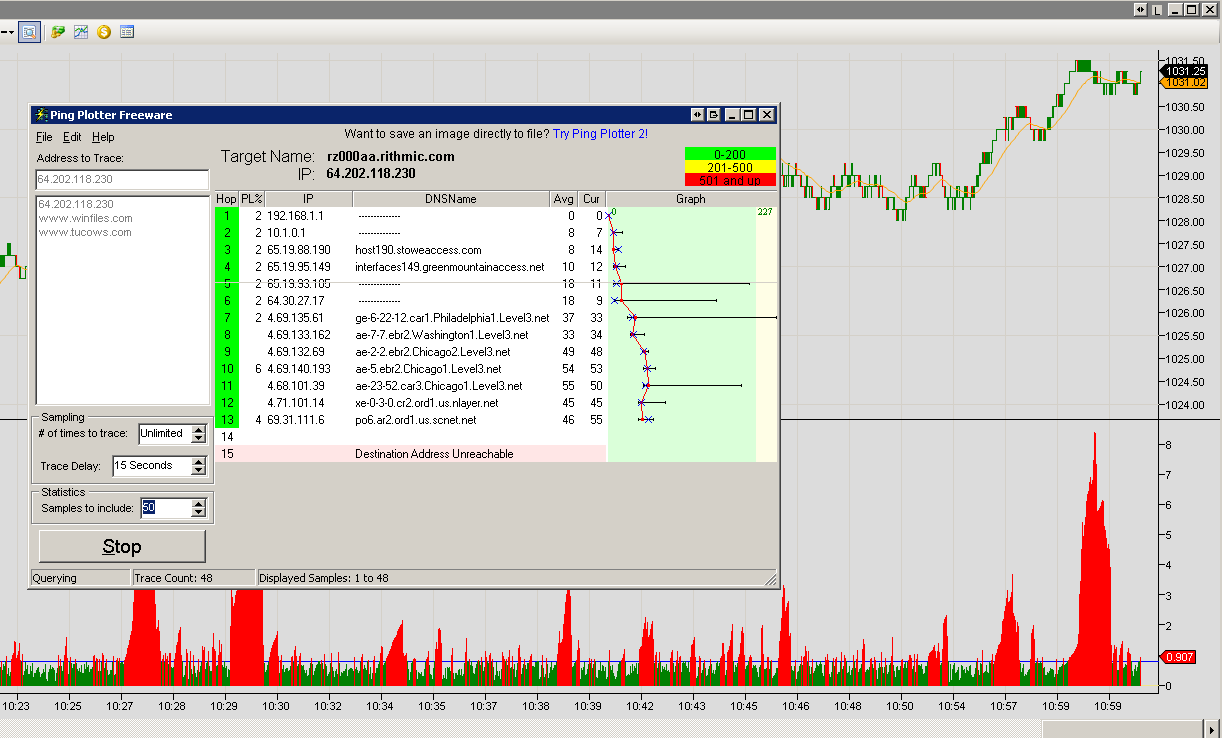
Task: Open the chart indicators line-graph icon
Action: click(x=81, y=32)
